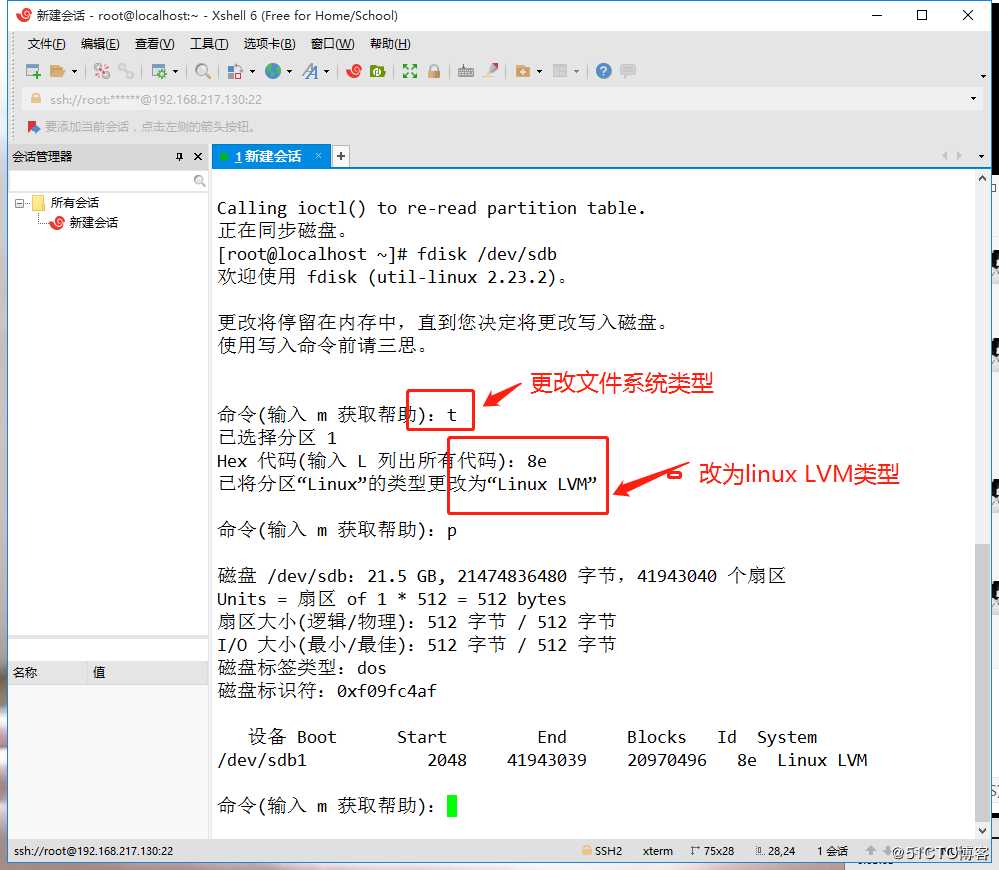999x870 pixels.
Task: Open the font settings dropdown arrow
Action: (x=325, y=71)
